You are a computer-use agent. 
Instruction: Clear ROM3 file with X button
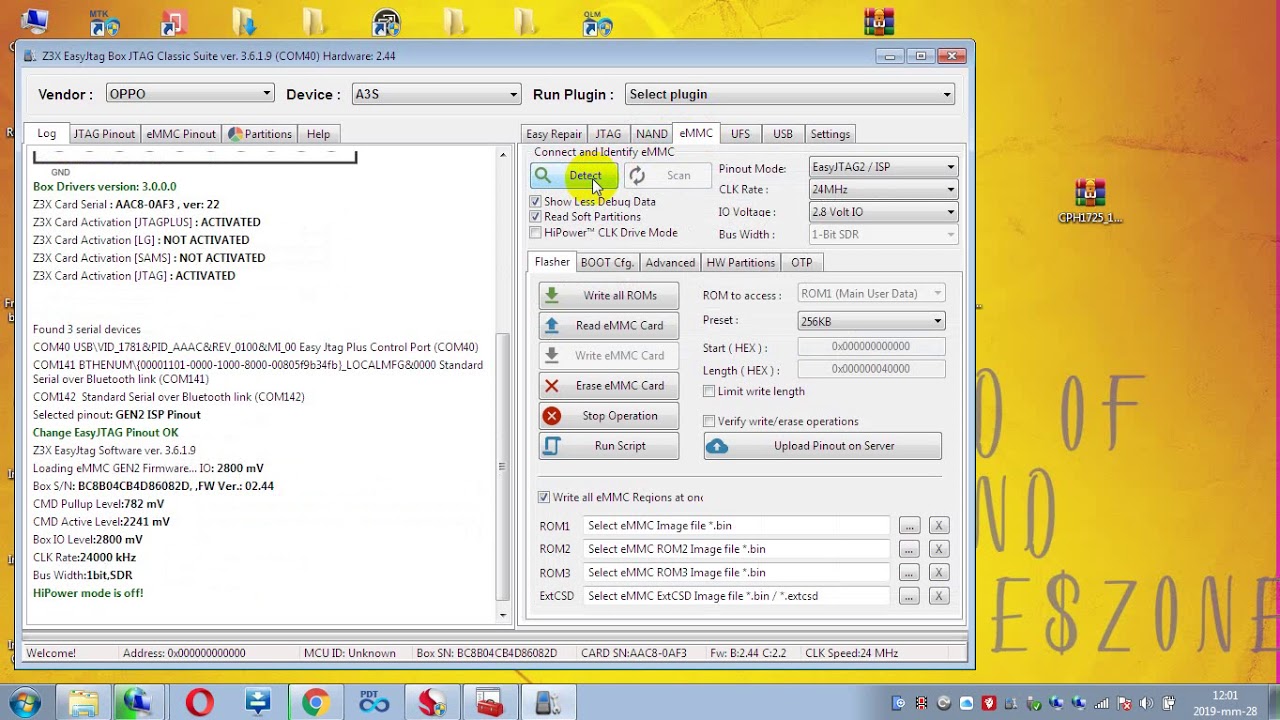(938, 573)
